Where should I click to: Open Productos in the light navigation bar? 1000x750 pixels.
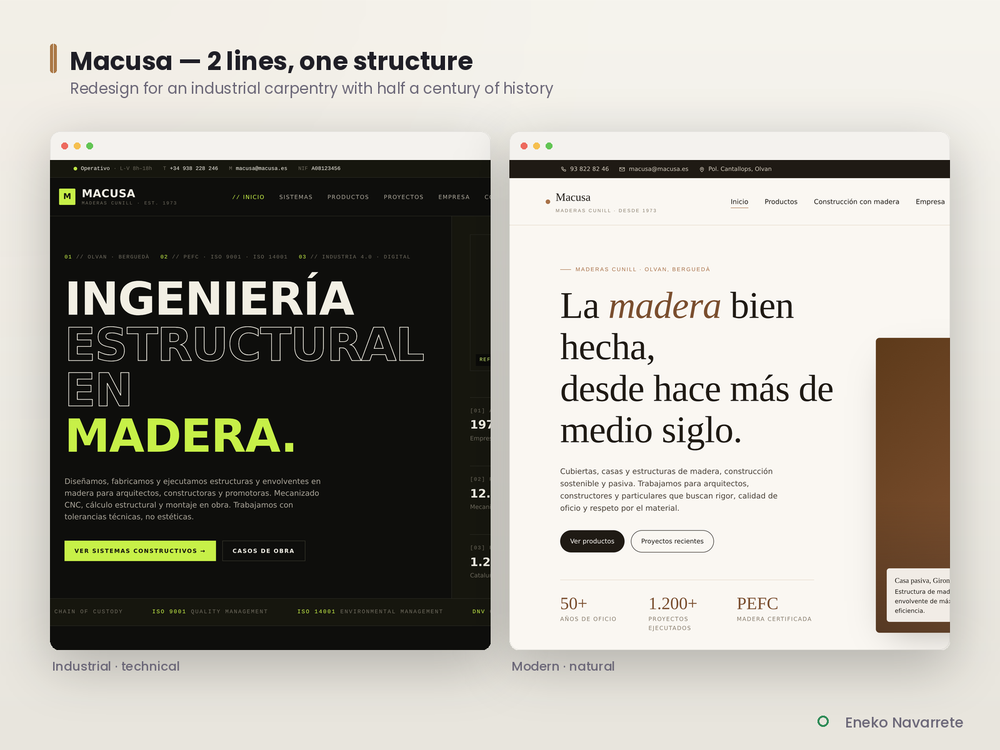(781, 202)
